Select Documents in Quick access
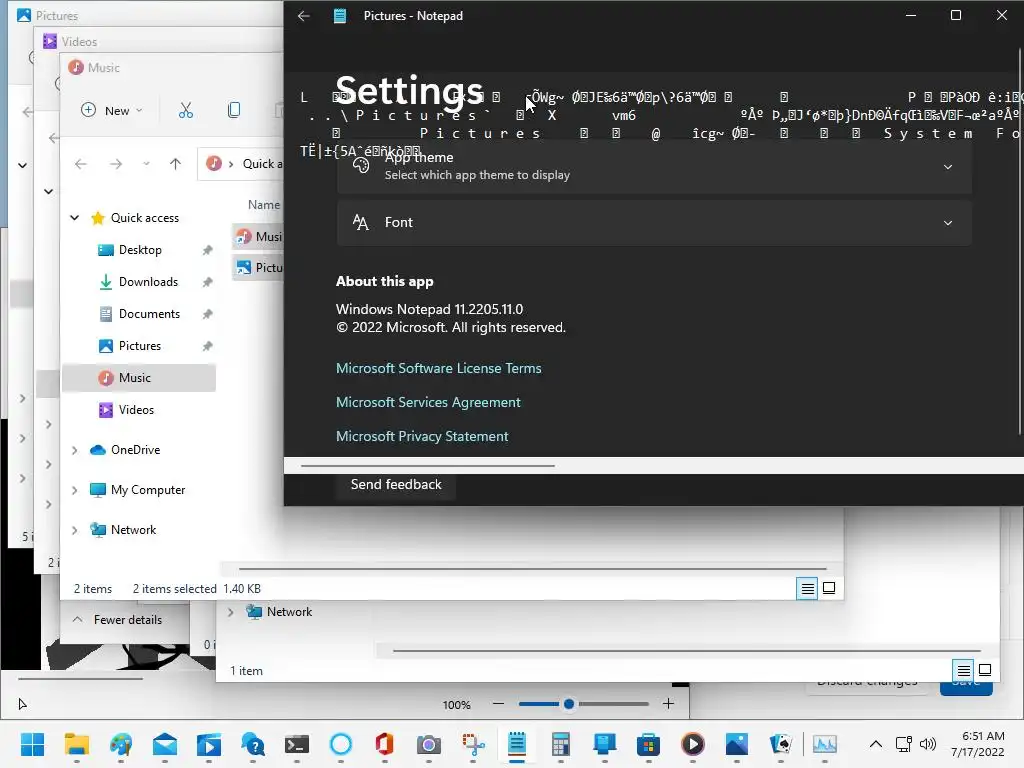The image size is (1024, 768). click(x=149, y=314)
